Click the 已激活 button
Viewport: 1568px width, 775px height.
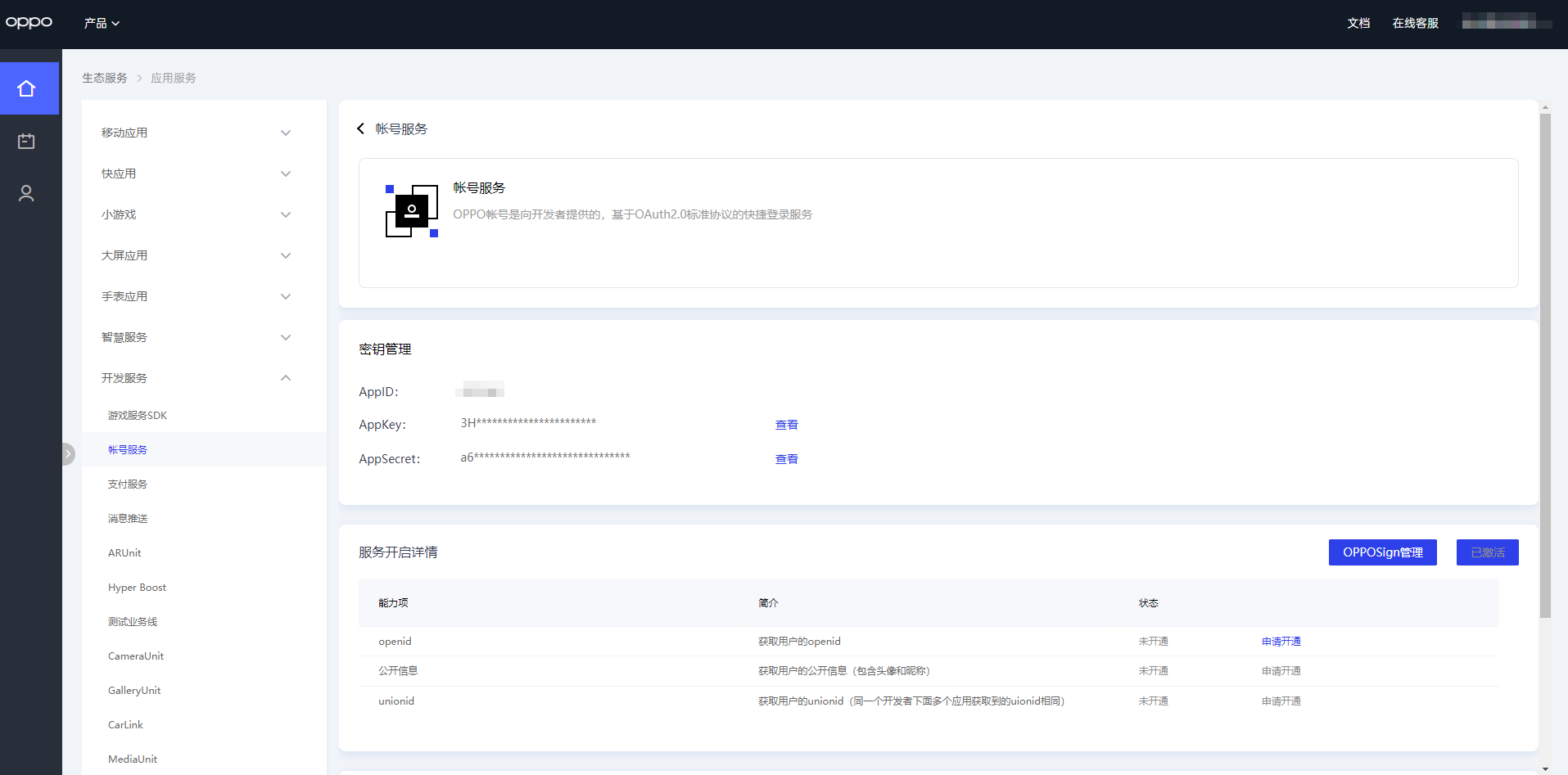pyautogui.click(x=1488, y=552)
